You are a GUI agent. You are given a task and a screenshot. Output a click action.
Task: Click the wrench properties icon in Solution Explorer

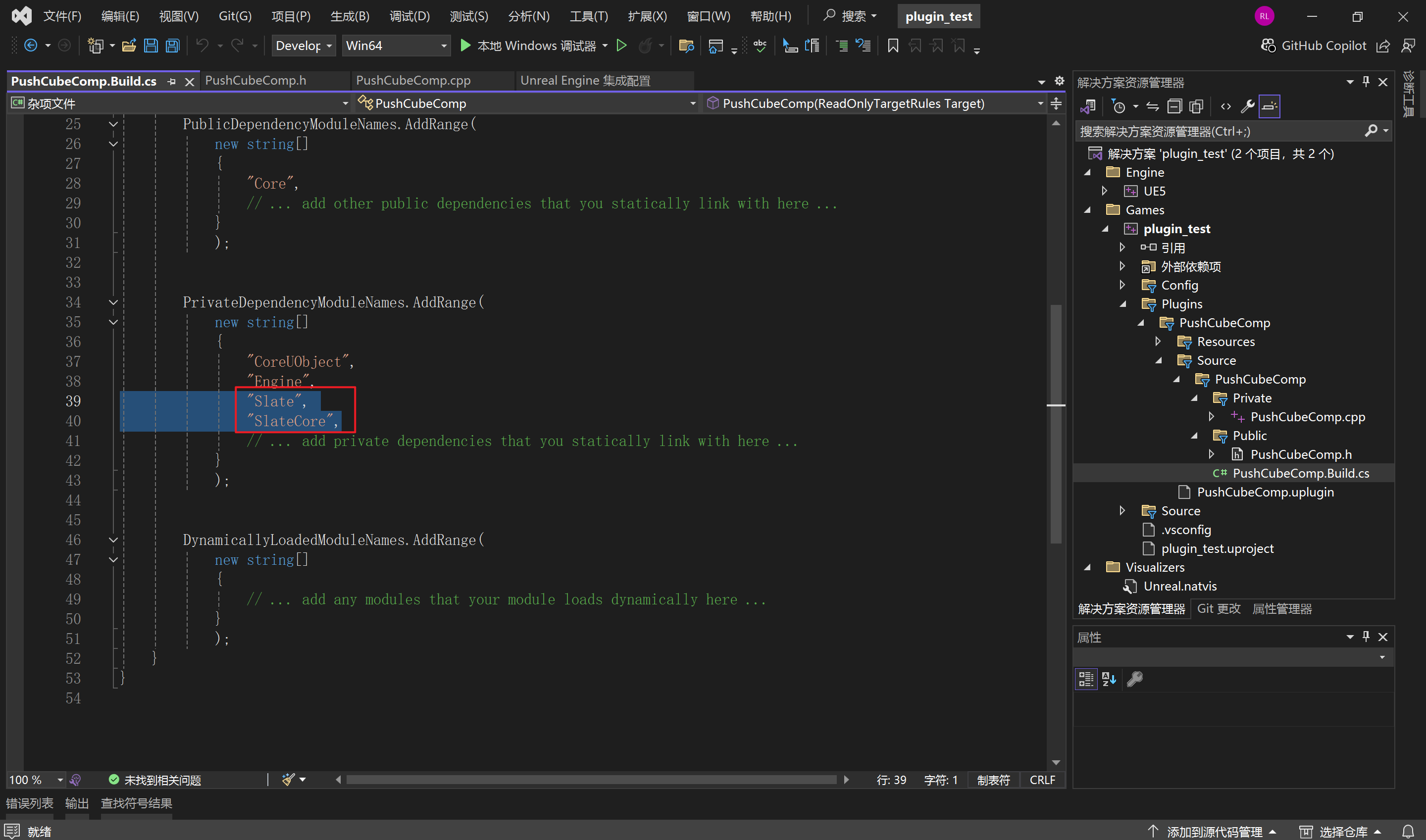pyautogui.click(x=1247, y=106)
